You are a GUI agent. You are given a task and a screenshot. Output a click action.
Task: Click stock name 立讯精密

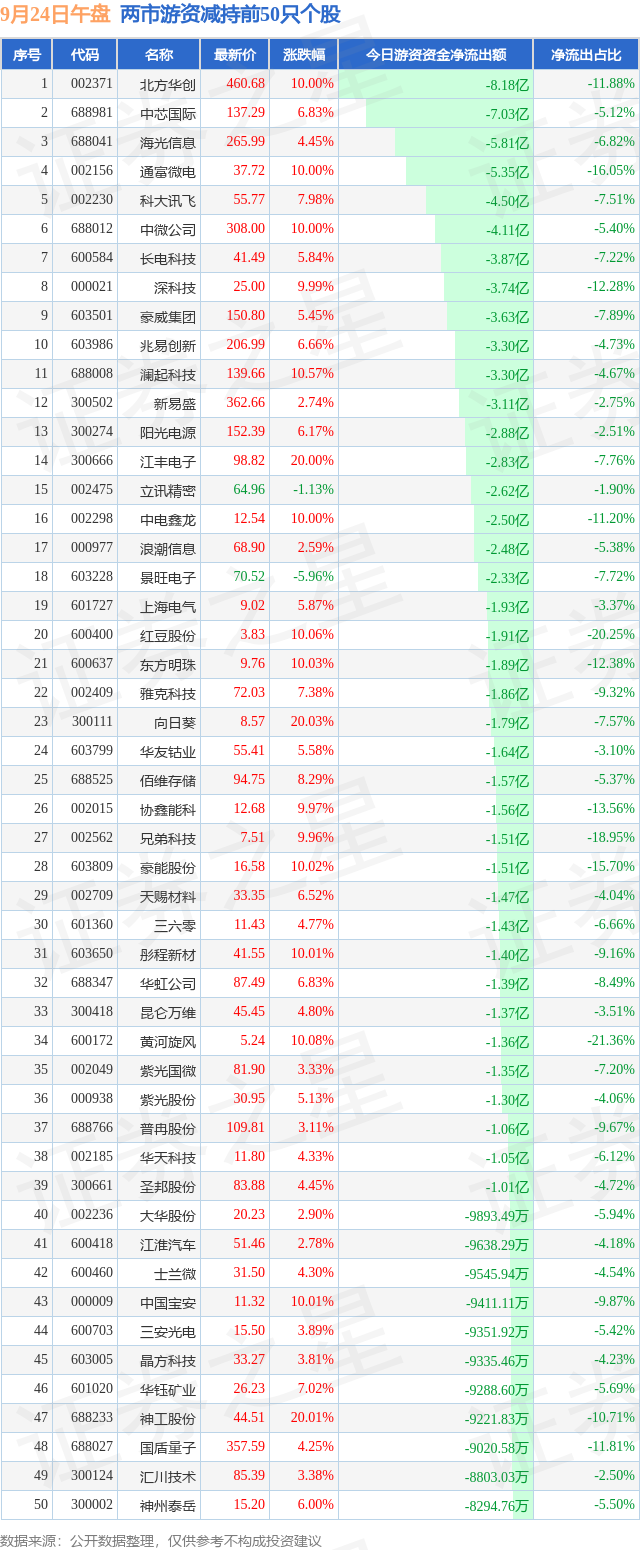click(169, 490)
